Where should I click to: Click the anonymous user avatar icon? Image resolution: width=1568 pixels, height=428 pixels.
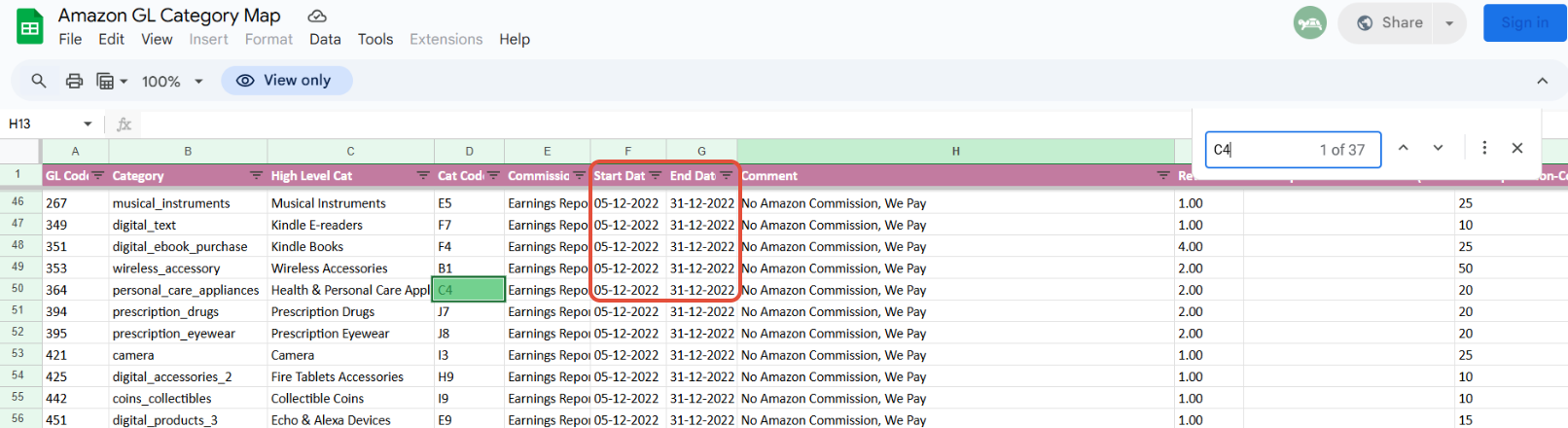tap(1309, 22)
